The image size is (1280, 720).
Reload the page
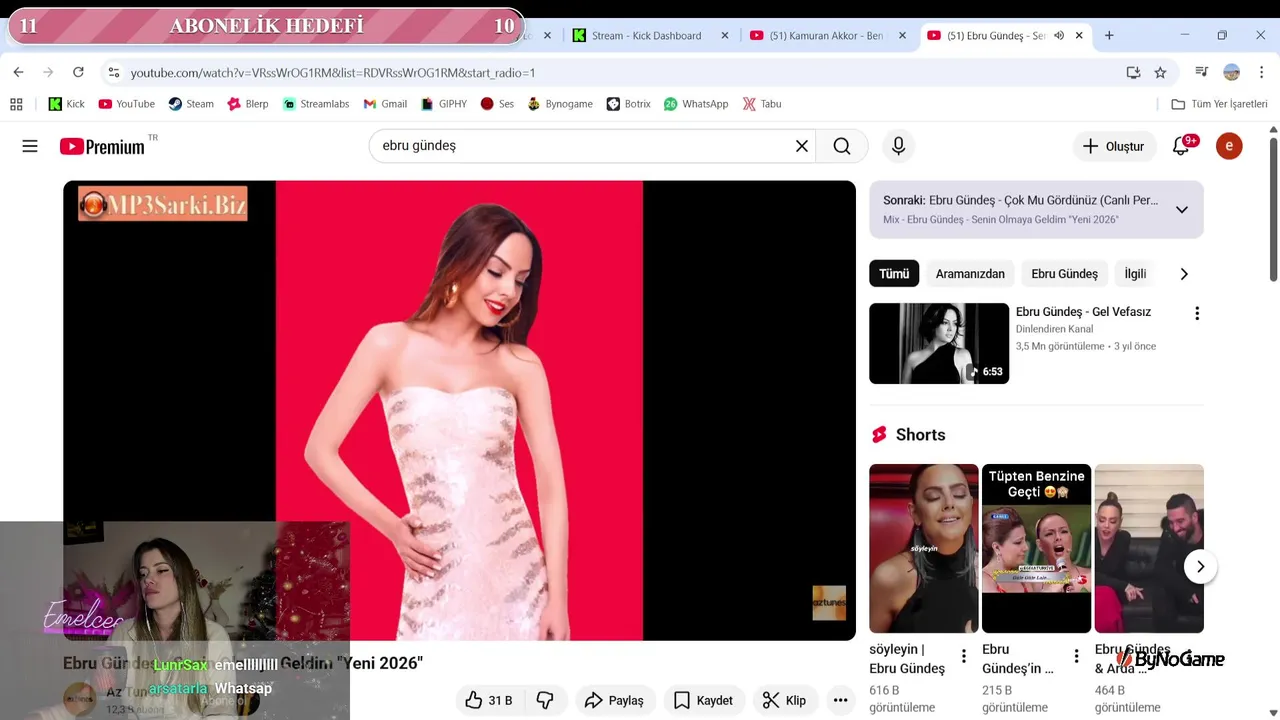click(78, 72)
